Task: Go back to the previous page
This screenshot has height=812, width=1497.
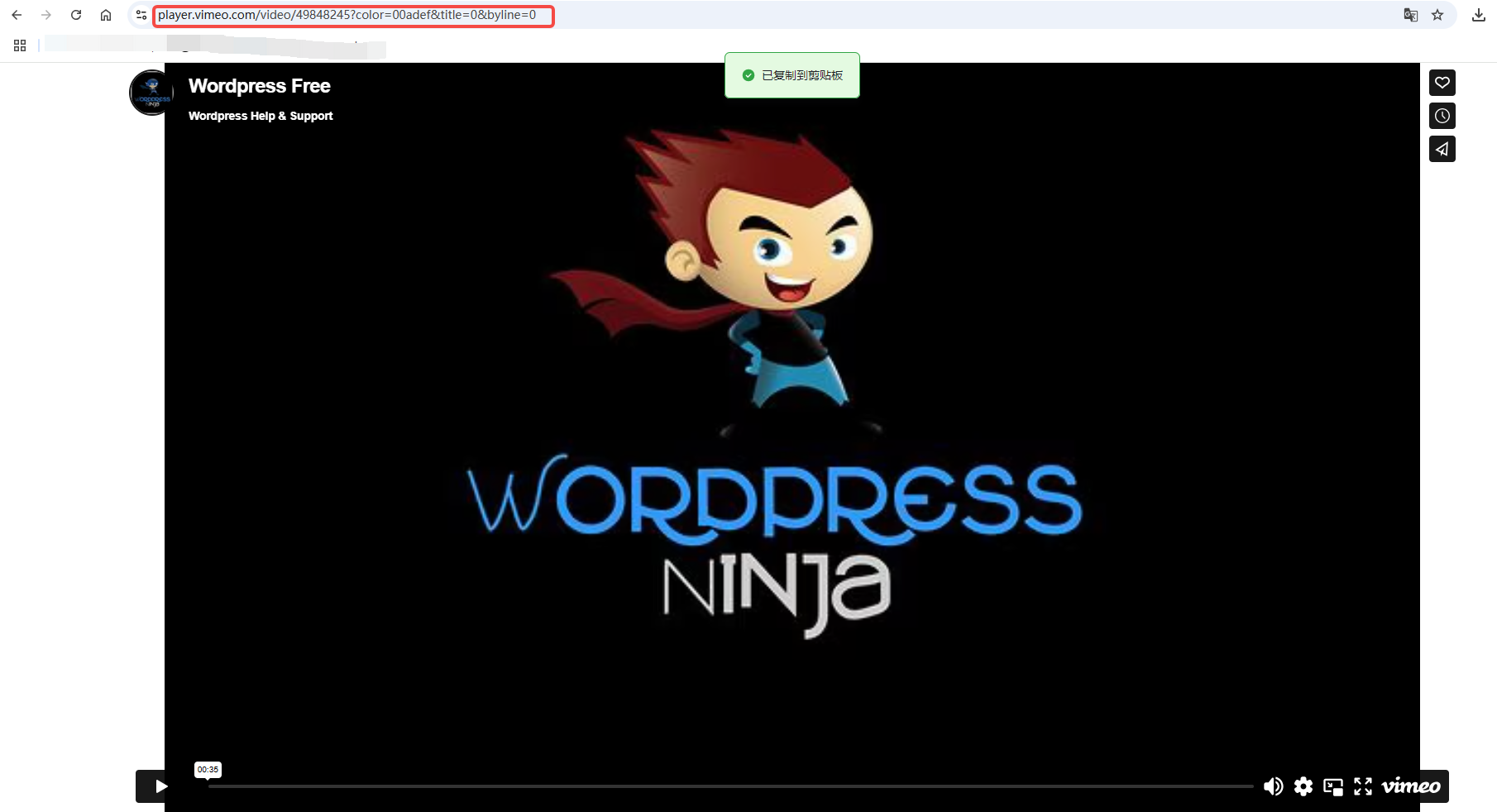Action: point(17,15)
